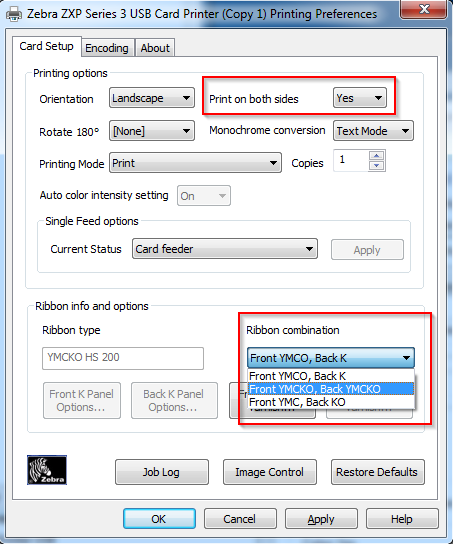This screenshot has width=453, height=544.
Task: Click the printer icon in title bar
Action: (14, 14)
